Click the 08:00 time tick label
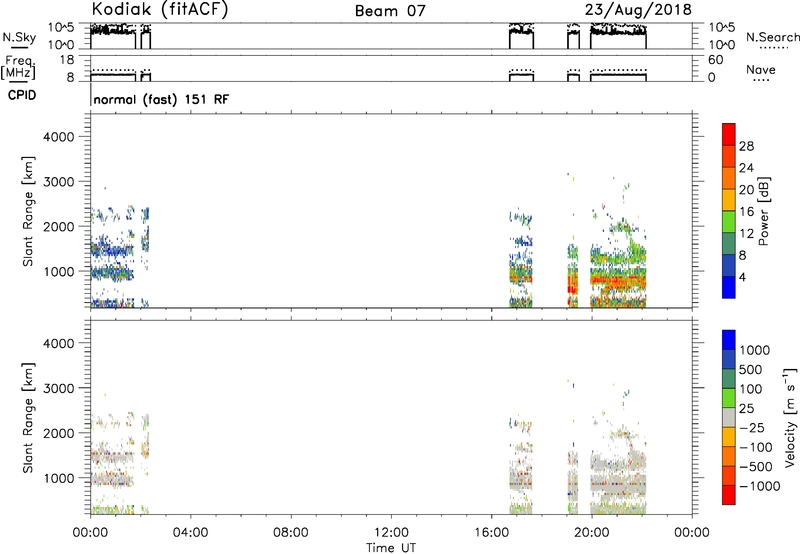The height and width of the screenshot is (554, 800). [x=290, y=533]
